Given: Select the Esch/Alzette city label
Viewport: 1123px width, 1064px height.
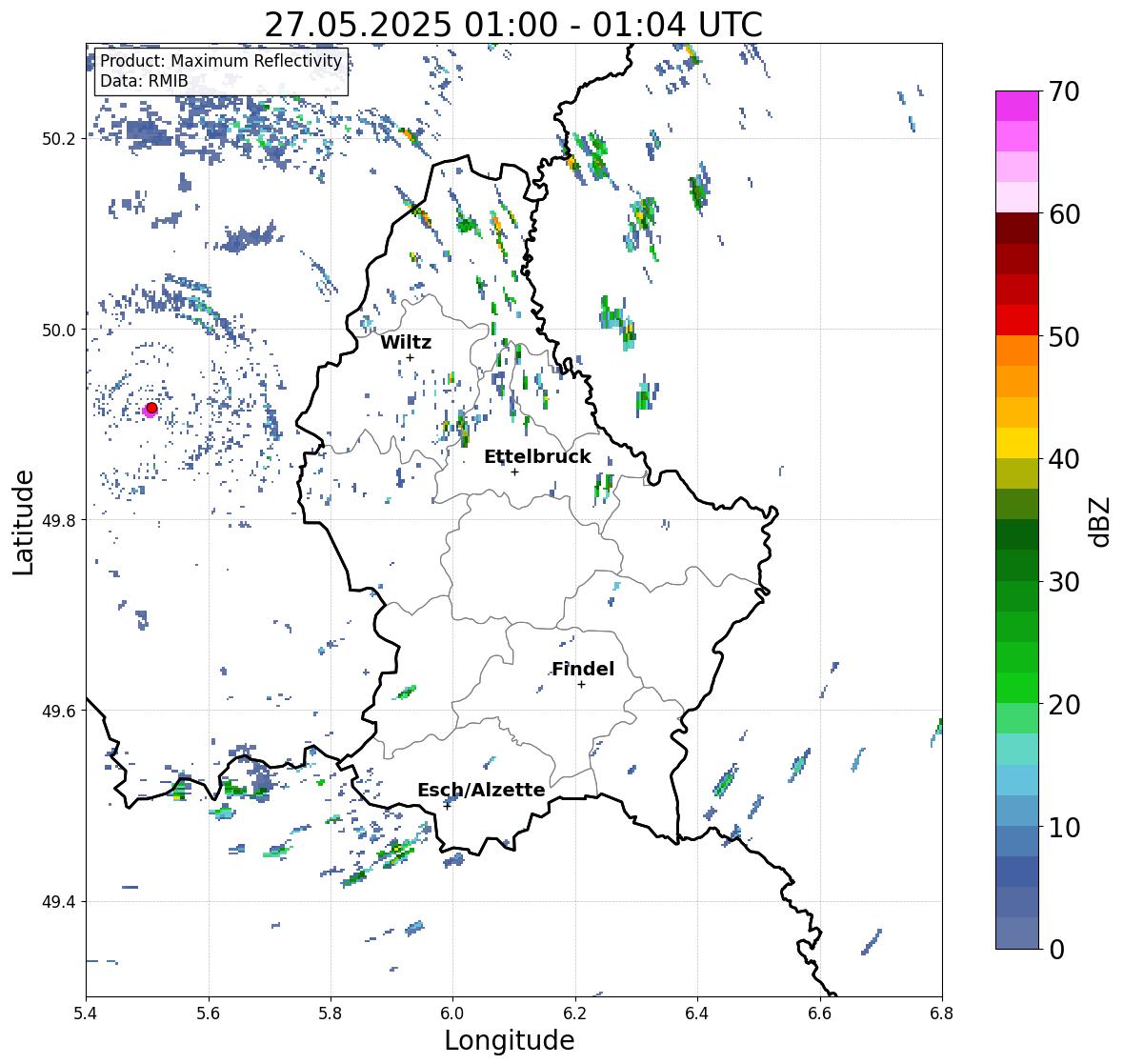Looking at the screenshot, I should pyautogui.click(x=481, y=790).
